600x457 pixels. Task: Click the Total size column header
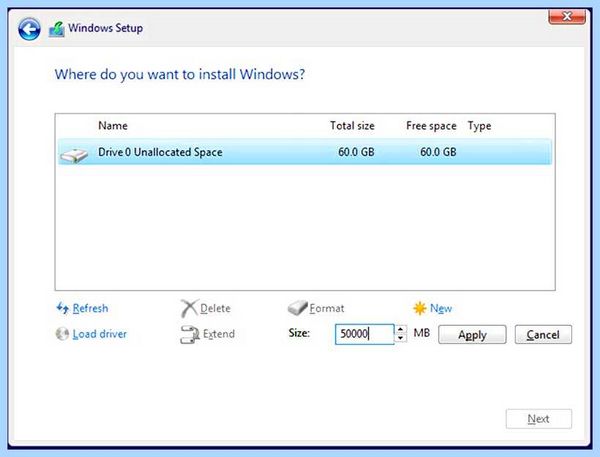(x=352, y=126)
